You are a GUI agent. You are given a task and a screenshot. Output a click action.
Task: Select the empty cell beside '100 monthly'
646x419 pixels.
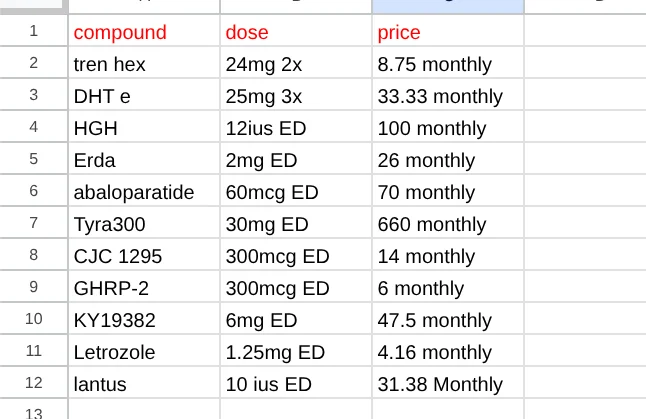tap(585, 126)
